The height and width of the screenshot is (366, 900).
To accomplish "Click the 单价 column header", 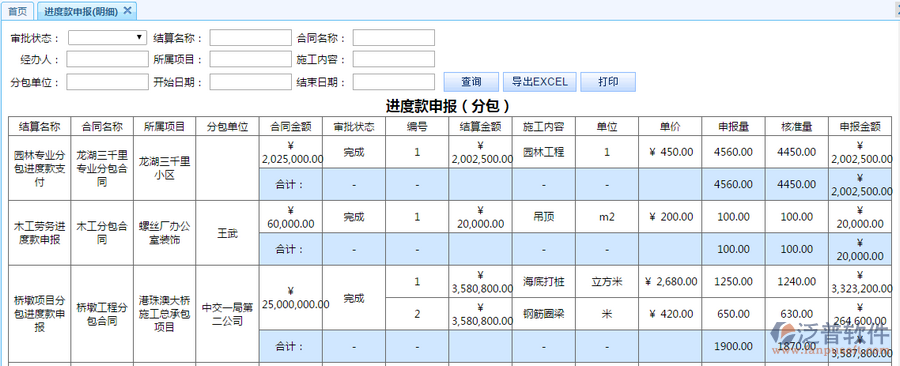I will point(670,126).
